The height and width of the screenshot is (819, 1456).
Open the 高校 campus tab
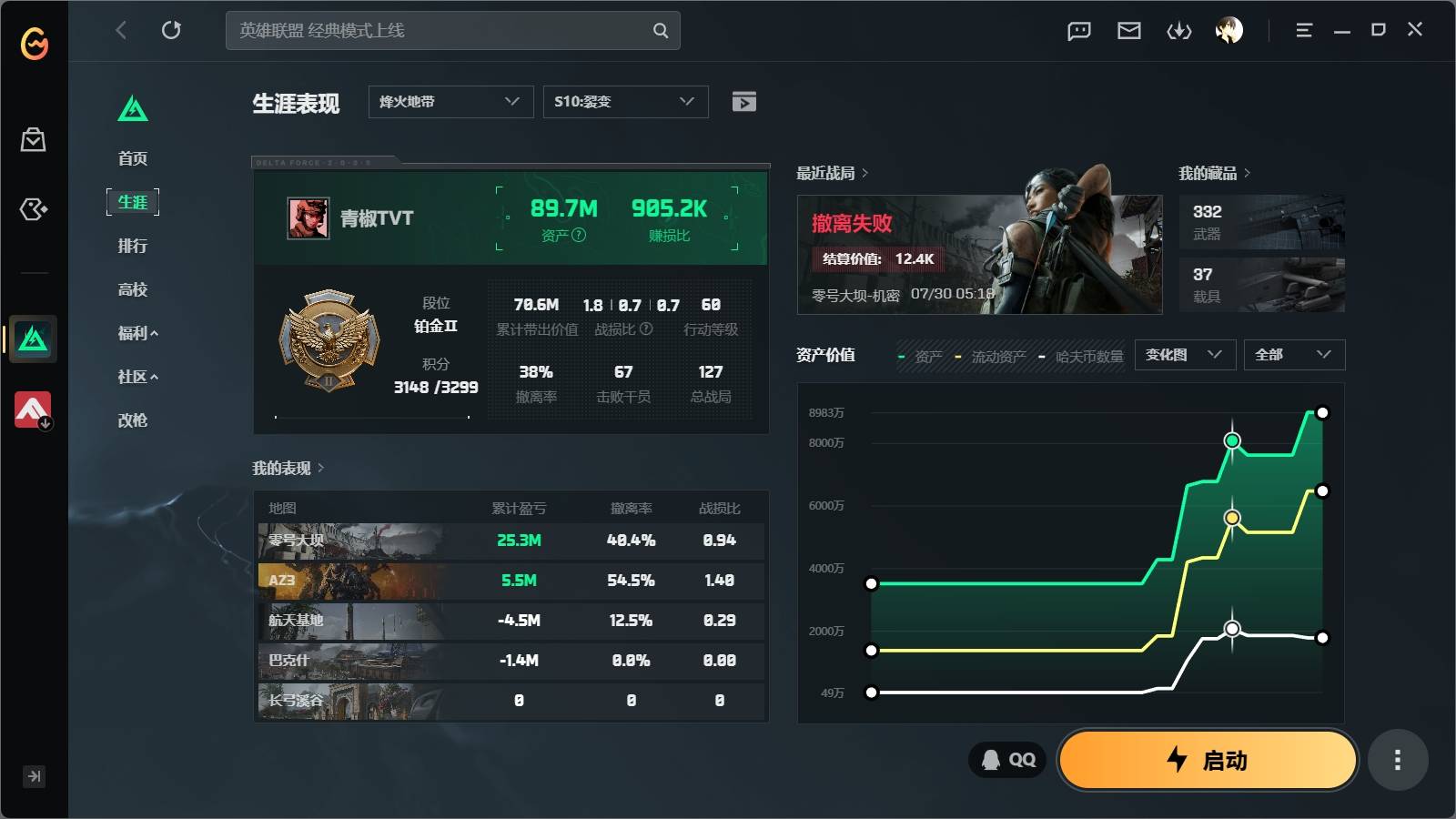point(133,289)
